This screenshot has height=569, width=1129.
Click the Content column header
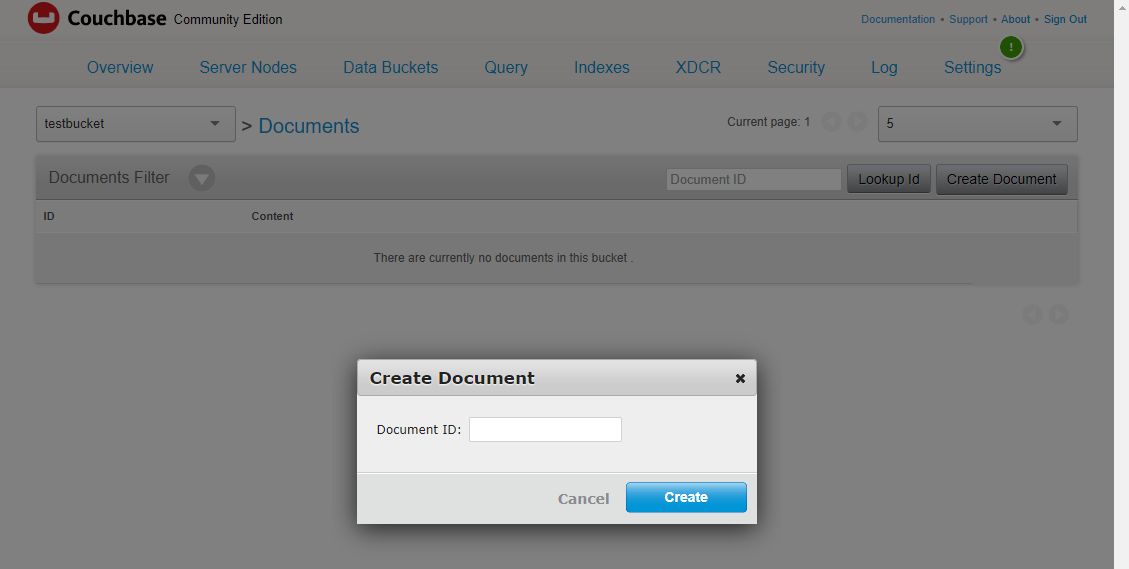coord(272,216)
